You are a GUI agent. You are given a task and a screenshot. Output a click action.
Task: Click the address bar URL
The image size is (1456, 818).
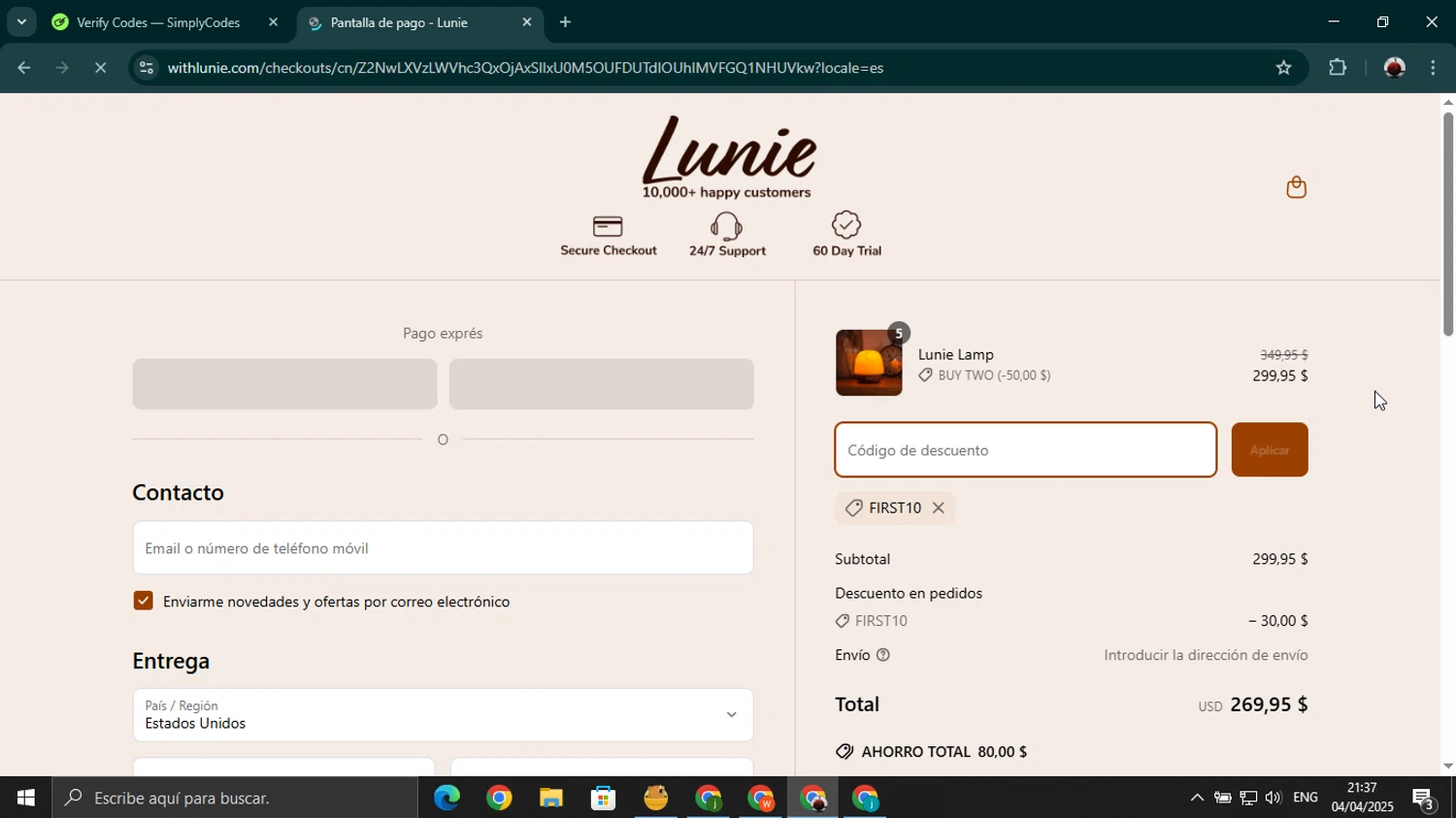(524, 68)
